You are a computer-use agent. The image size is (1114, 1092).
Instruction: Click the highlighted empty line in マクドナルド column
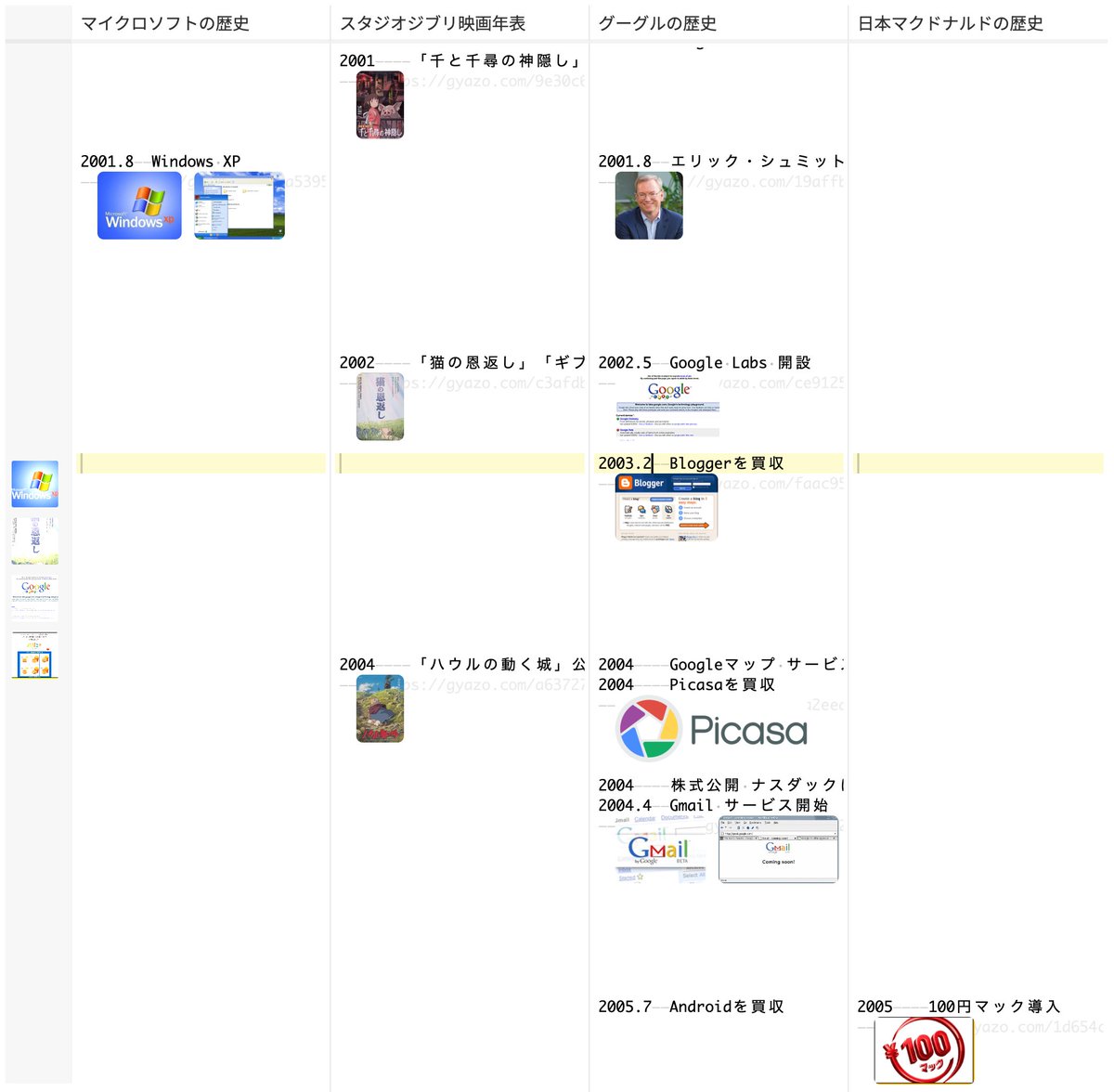pos(978,462)
